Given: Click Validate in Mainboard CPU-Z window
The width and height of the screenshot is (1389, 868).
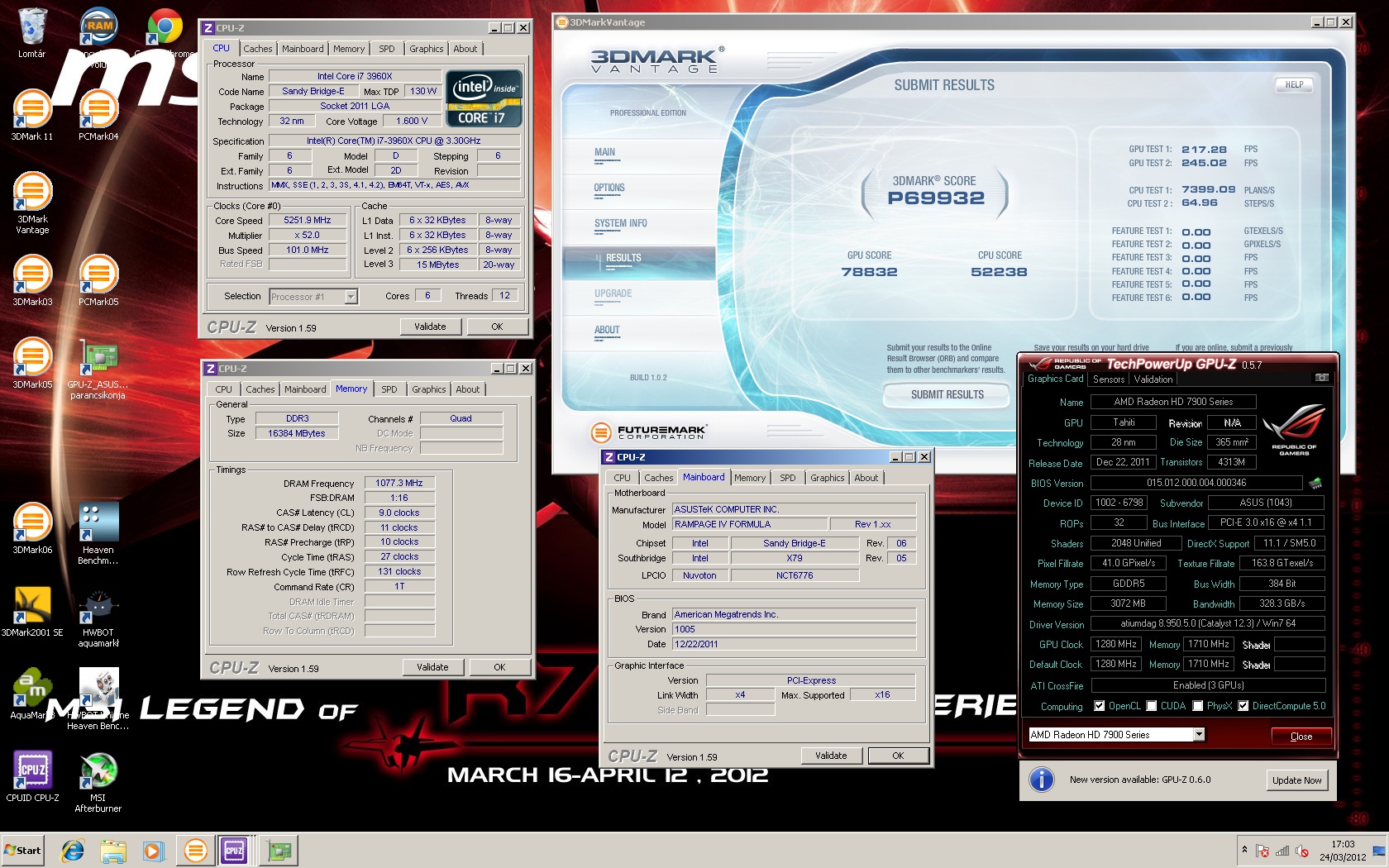Looking at the screenshot, I should [831, 756].
